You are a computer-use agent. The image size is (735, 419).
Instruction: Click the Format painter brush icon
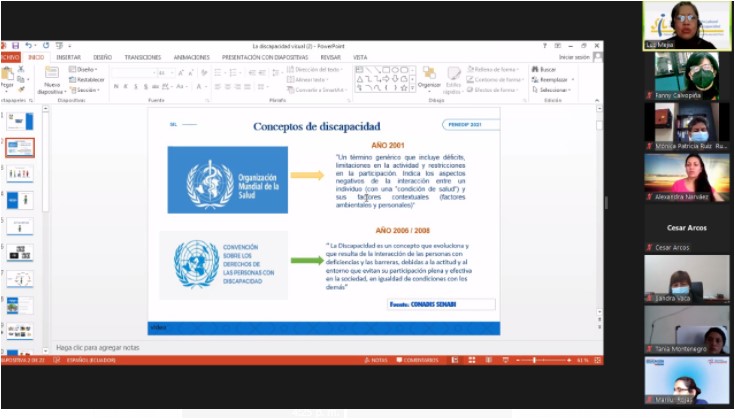tap(21, 89)
